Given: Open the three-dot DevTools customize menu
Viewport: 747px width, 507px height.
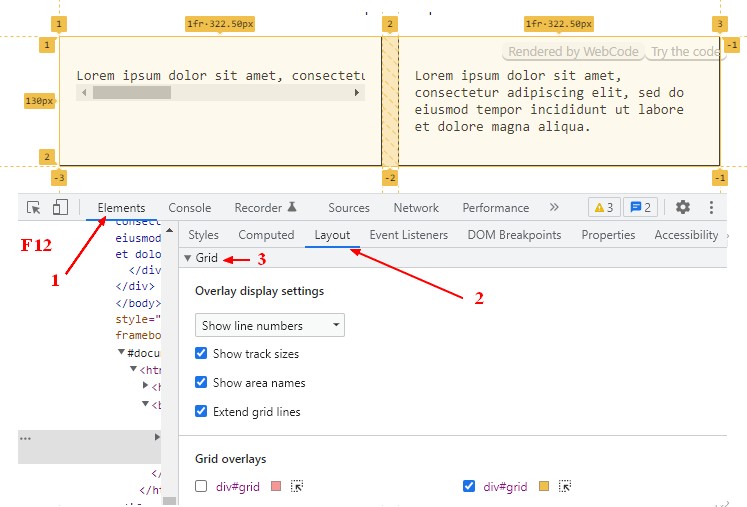Looking at the screenshot, I should [712, 207].
